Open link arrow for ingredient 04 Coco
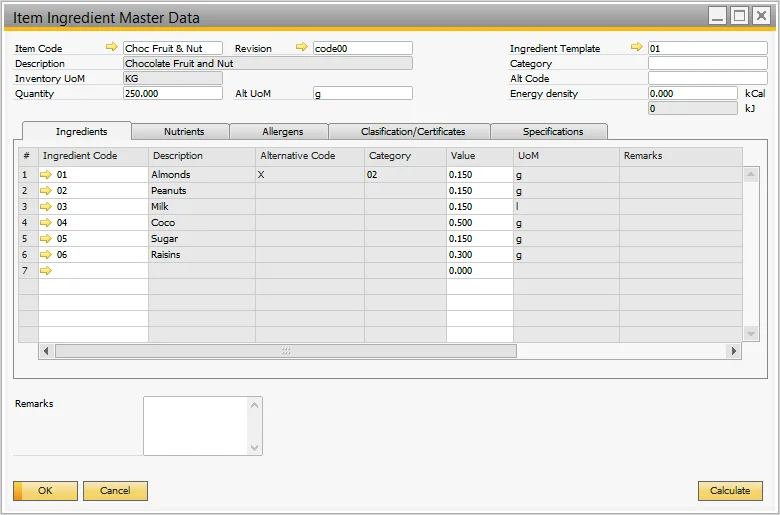The image size is (780, 515). coord(46,222)
